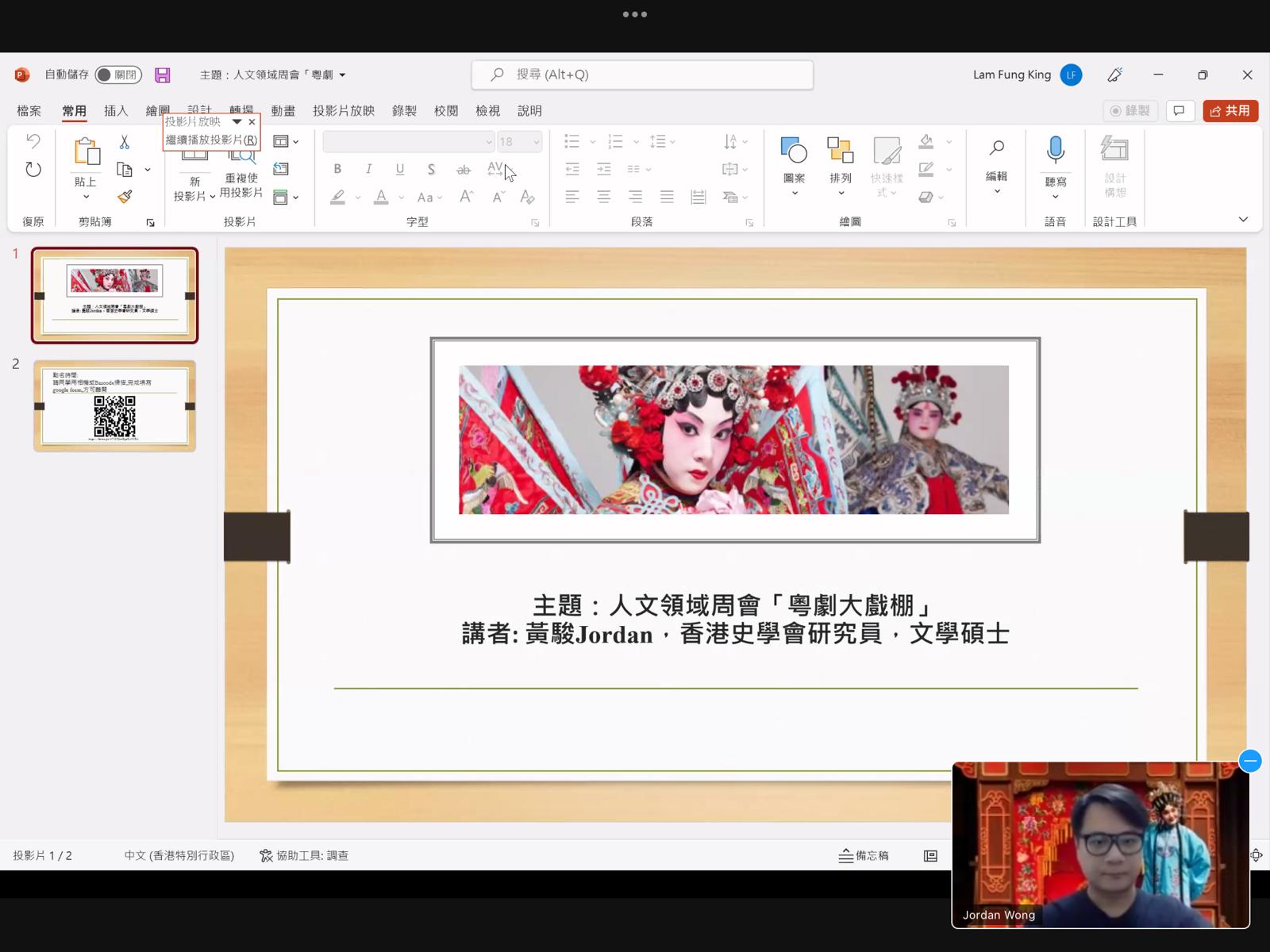Toggle the AutoSave switch
Screen dimensions: 1270x952
(118, 75)
